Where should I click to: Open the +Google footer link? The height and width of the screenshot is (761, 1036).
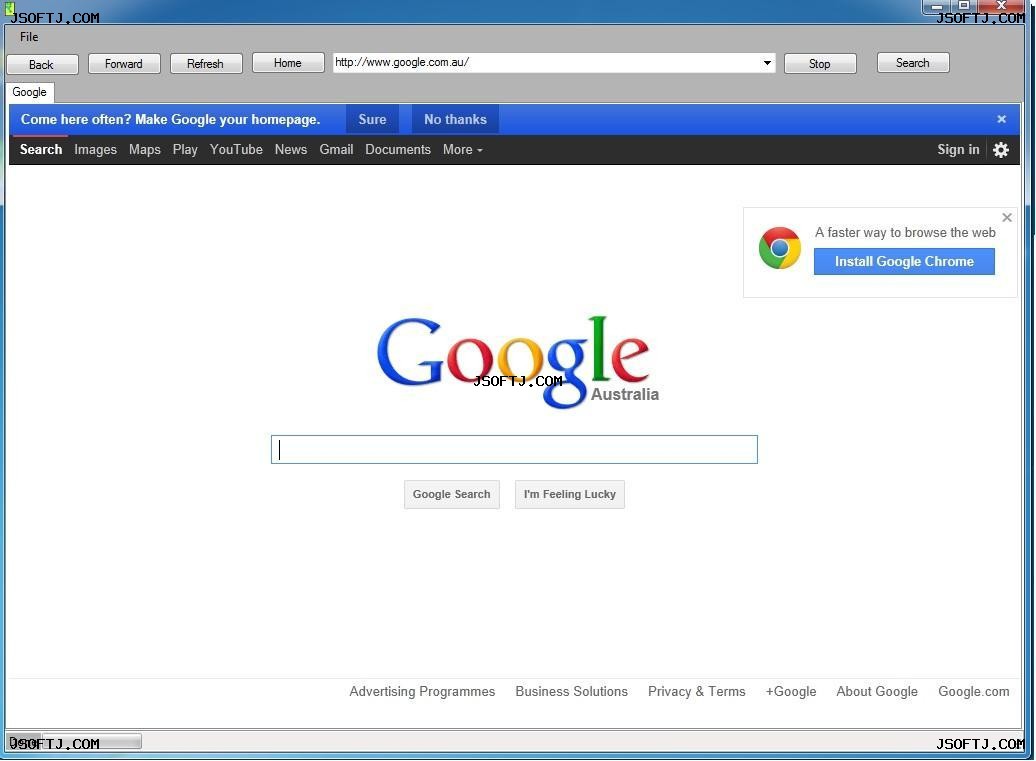click(791, 692)
